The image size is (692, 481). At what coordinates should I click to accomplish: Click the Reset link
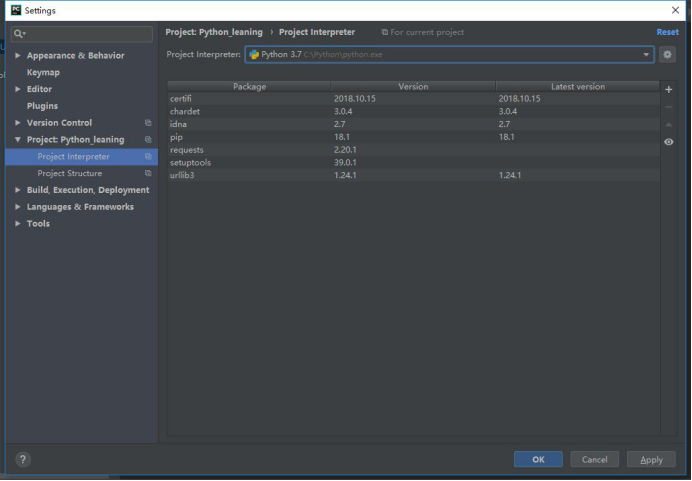[x=667, y=32]
